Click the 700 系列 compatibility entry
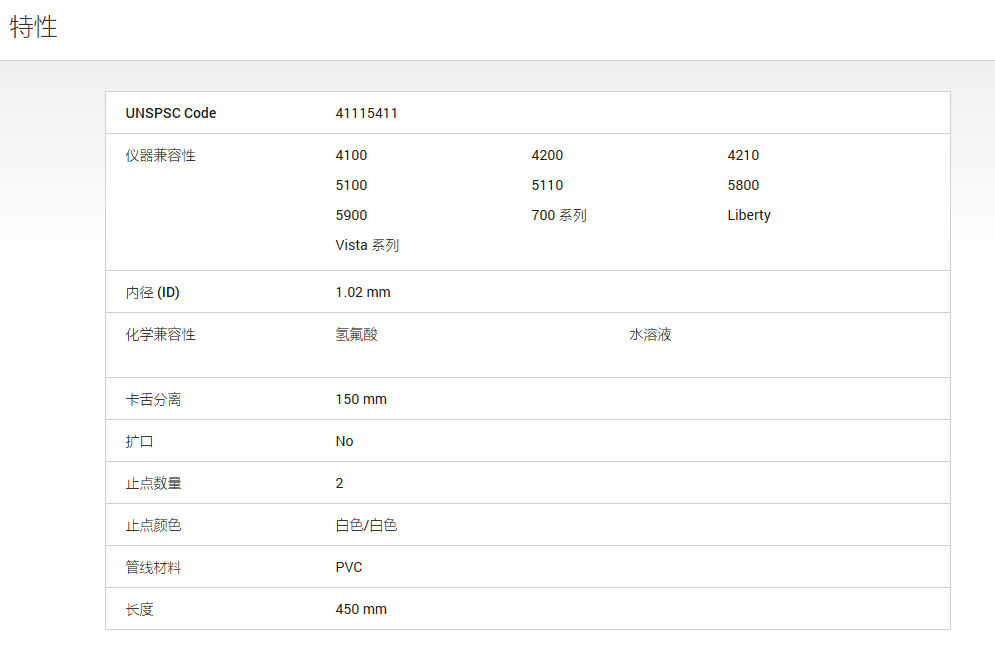The image size is (995, 662). click(558, 215)
